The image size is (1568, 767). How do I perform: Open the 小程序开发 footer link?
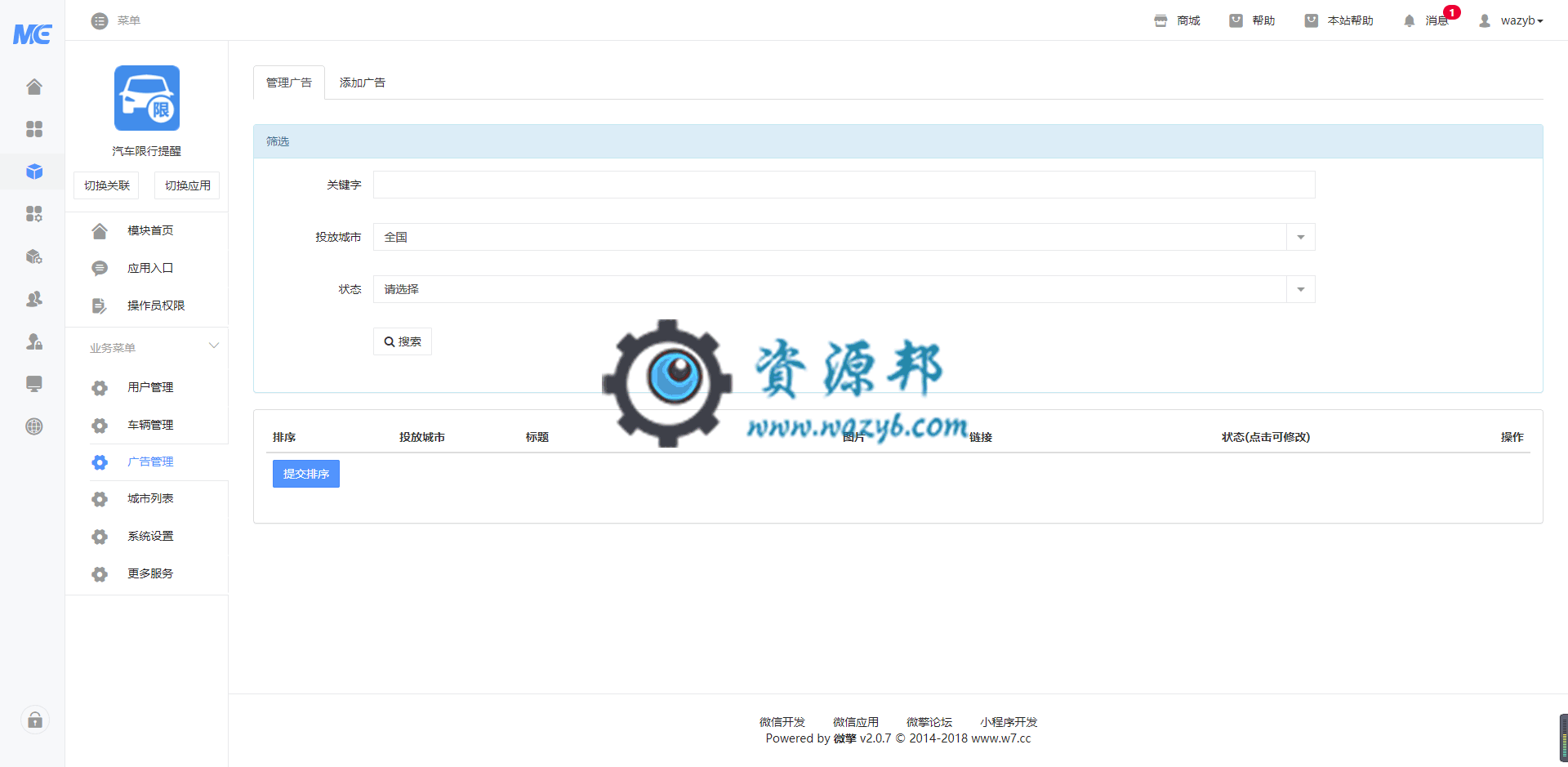1009,722
